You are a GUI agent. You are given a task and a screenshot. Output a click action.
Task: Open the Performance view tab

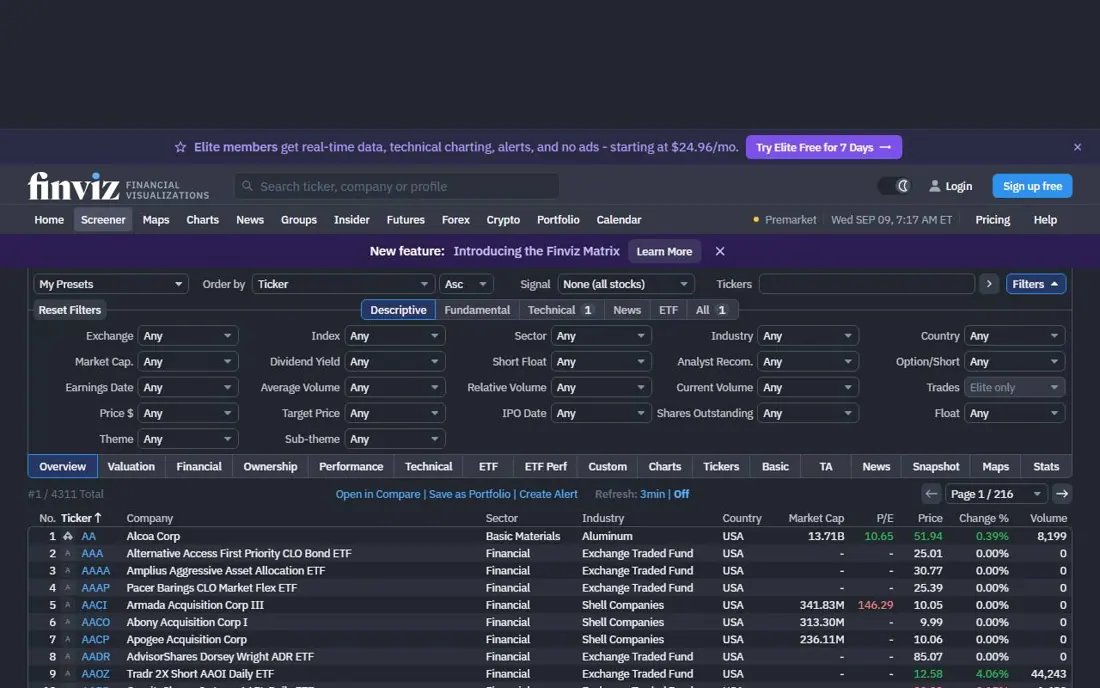[351, 466]
